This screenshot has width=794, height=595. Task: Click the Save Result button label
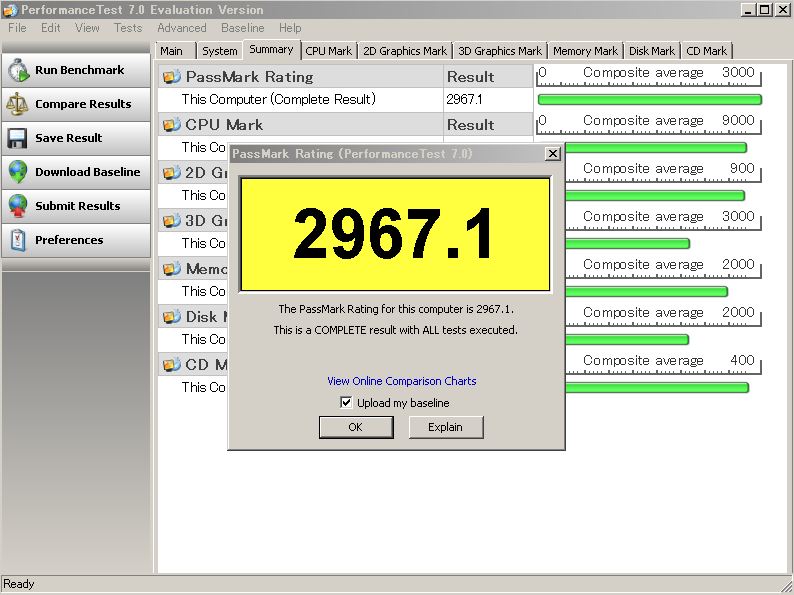point(68,138)
